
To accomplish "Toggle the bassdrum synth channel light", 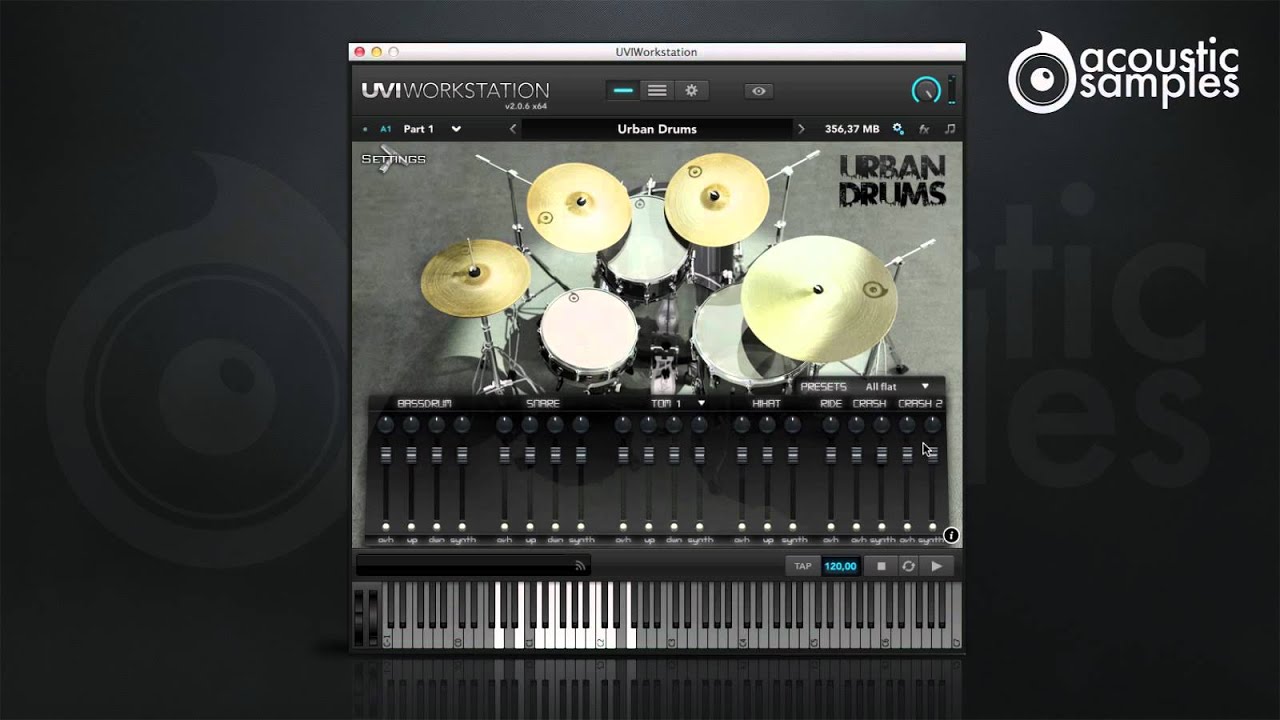I will coord(462,526).
